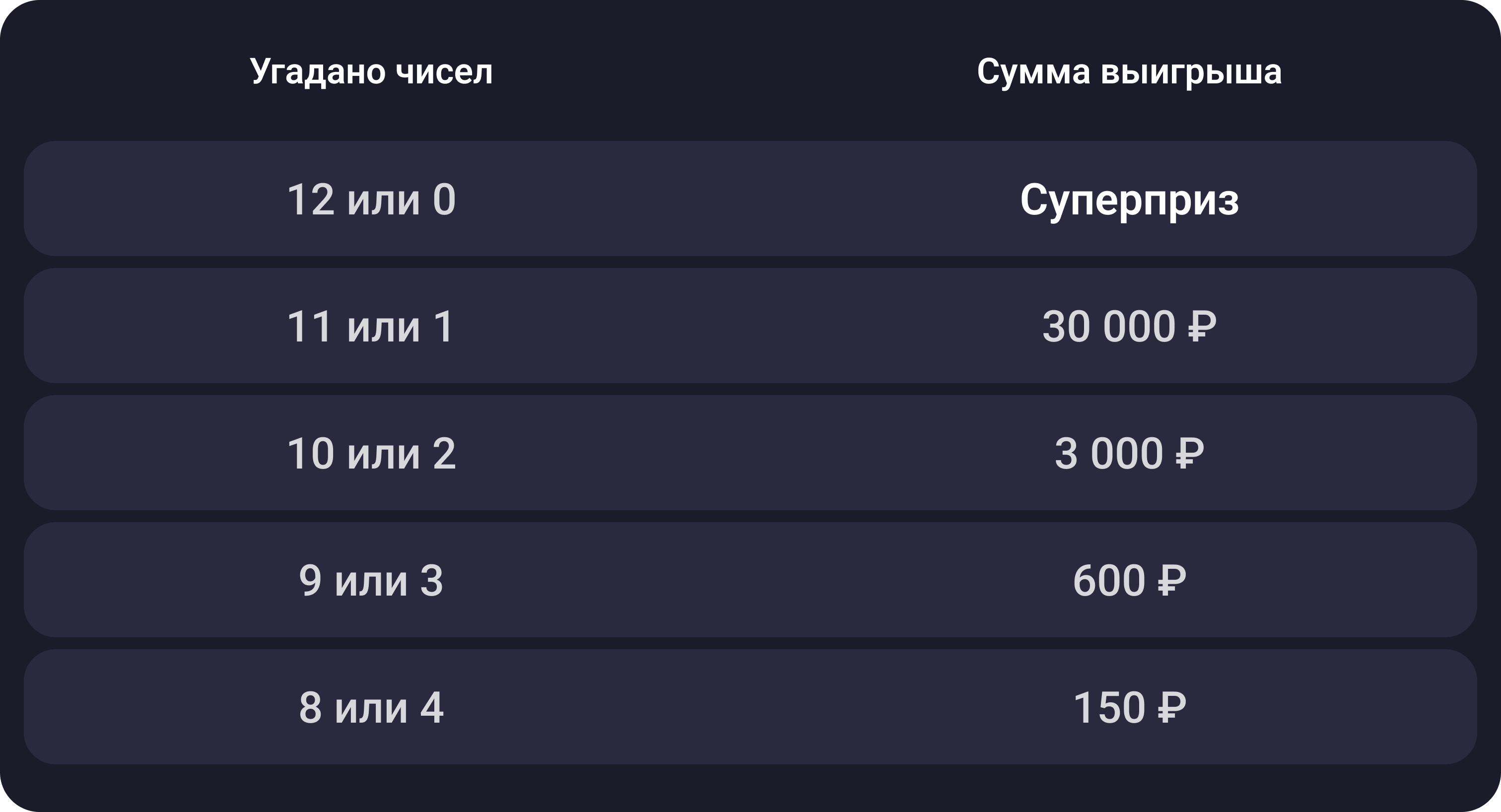Click the 'Угадано чисел' column header
Image resolution: width=1501 pixels, height=812 pixels.
[x=371, y=71]
